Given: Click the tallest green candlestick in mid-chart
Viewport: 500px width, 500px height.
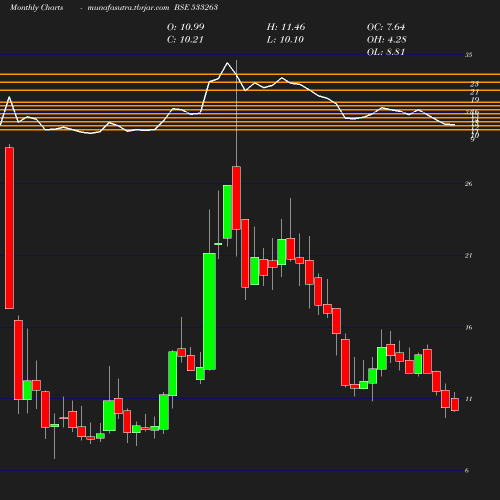Looking at the screenshot, I should click(x=209, y=311).
